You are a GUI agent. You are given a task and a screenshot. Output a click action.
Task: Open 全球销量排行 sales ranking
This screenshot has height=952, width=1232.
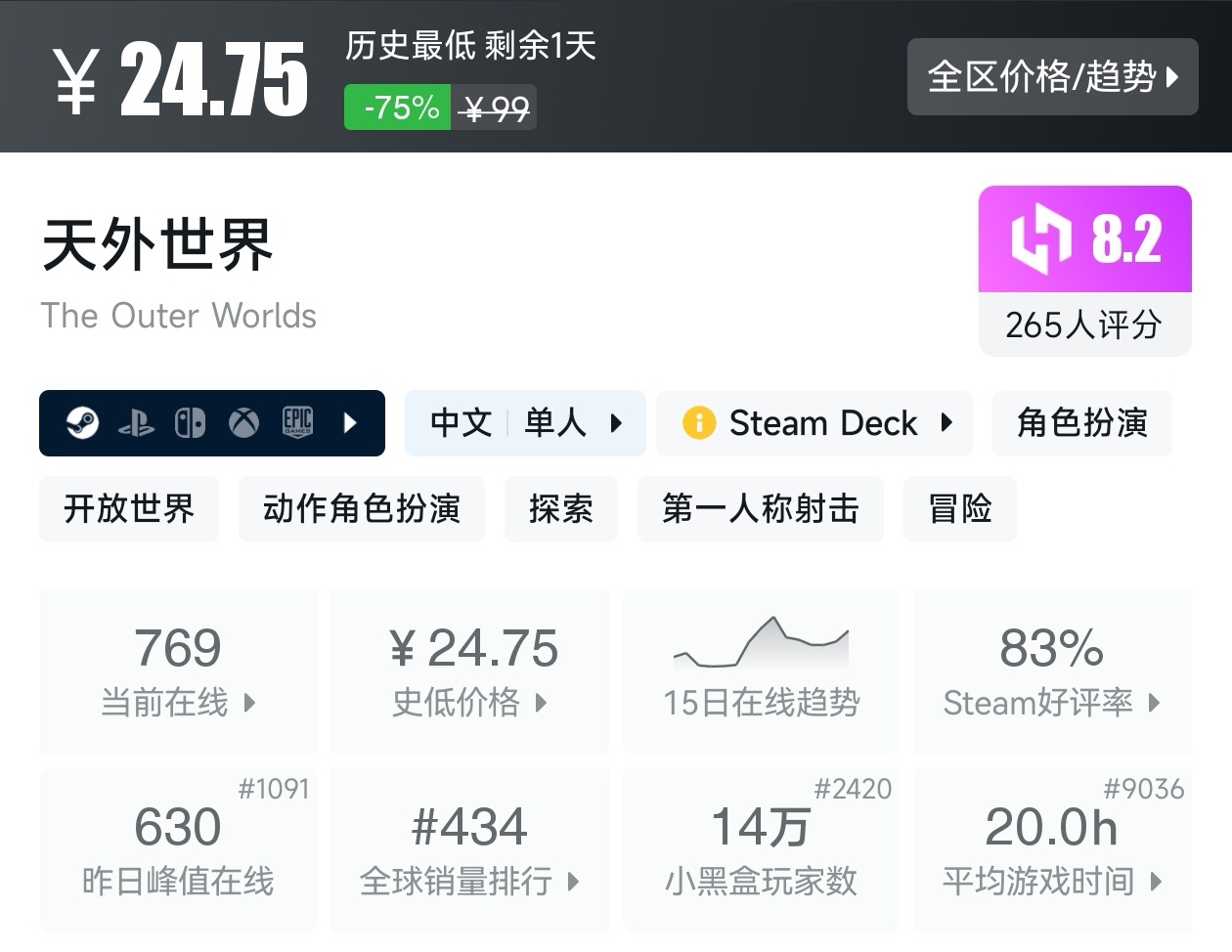pos(469,850)
